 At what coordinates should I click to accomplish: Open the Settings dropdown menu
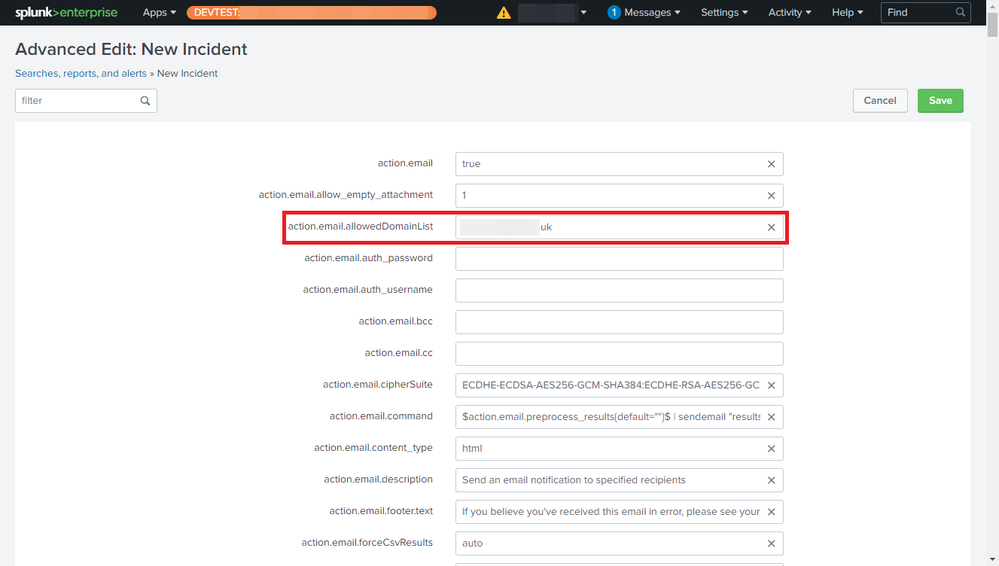tap(724, 13)
